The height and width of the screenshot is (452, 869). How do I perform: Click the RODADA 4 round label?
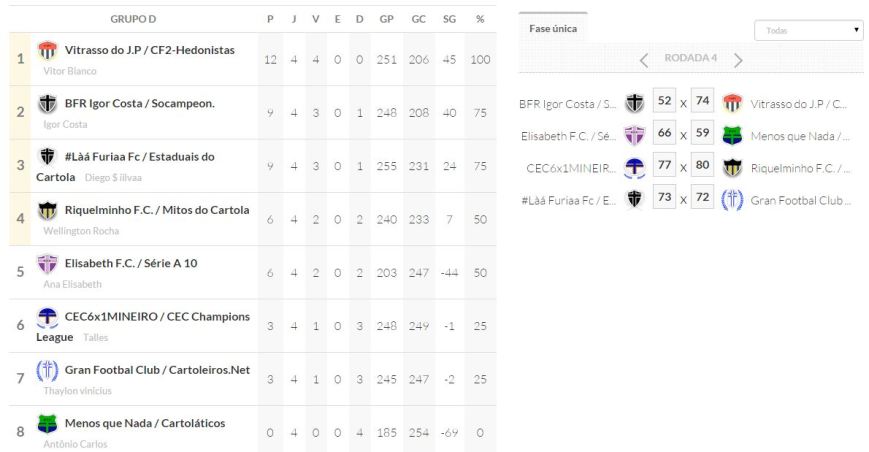point(691,58)
